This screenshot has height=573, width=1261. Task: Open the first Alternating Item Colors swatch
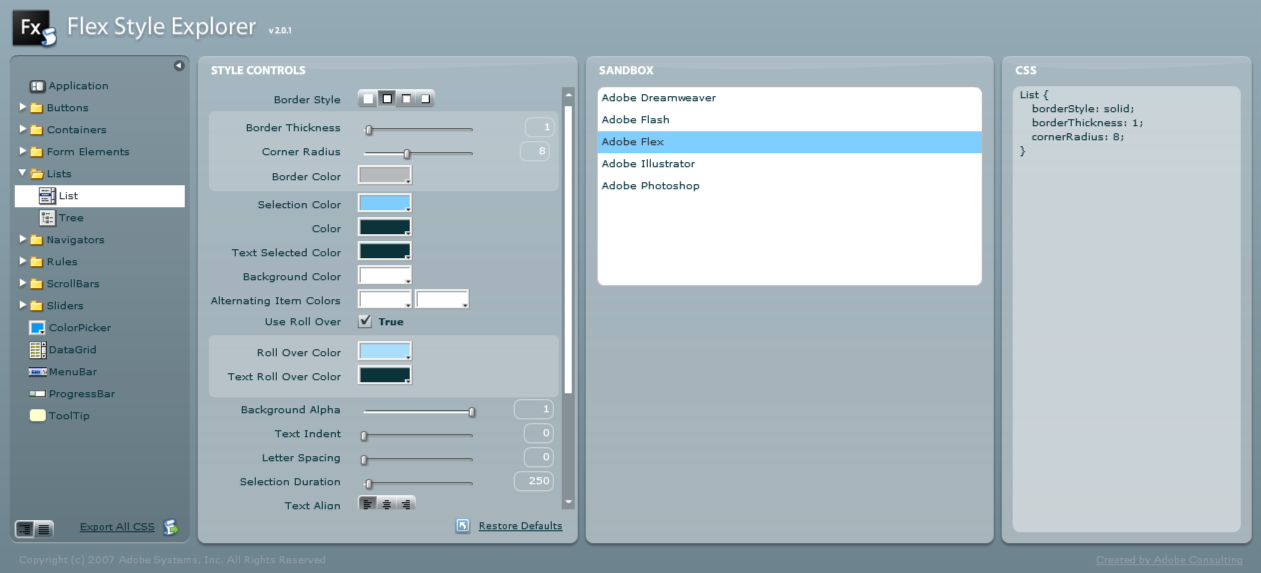385,300
